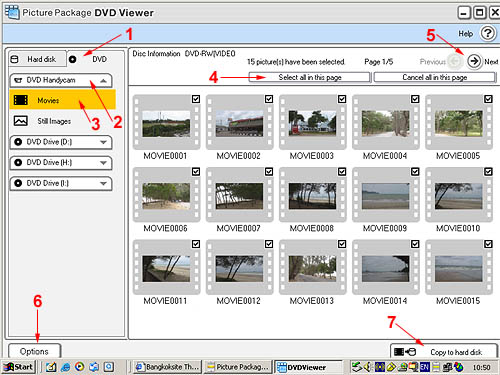Image resolution: width=500 pixels, height=375 pixels.
Task: Launch Windows Media Player from quick launch
Action: click(79, 367)
